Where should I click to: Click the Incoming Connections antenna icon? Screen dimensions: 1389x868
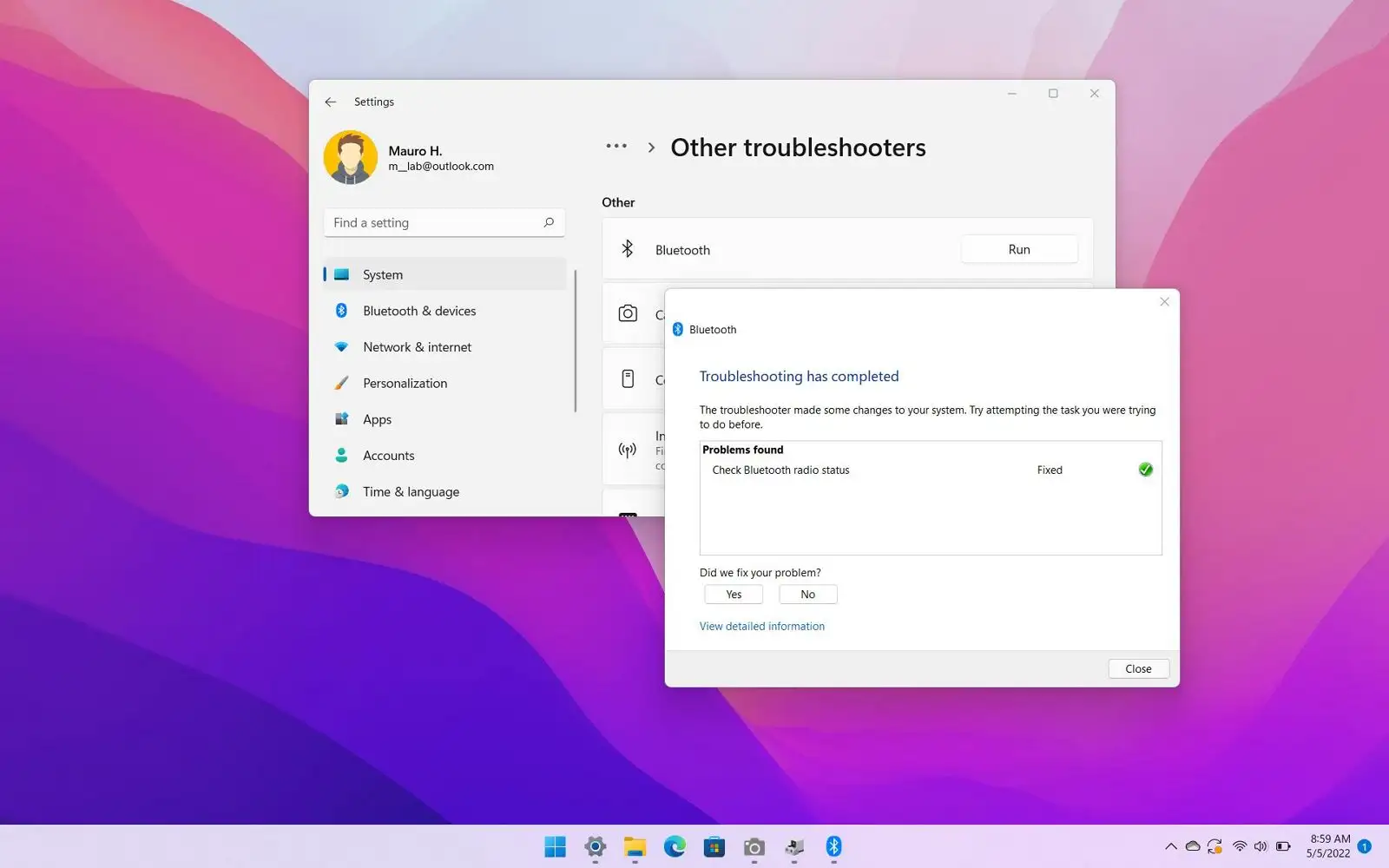pyautogui.click(x=628, y=450)
